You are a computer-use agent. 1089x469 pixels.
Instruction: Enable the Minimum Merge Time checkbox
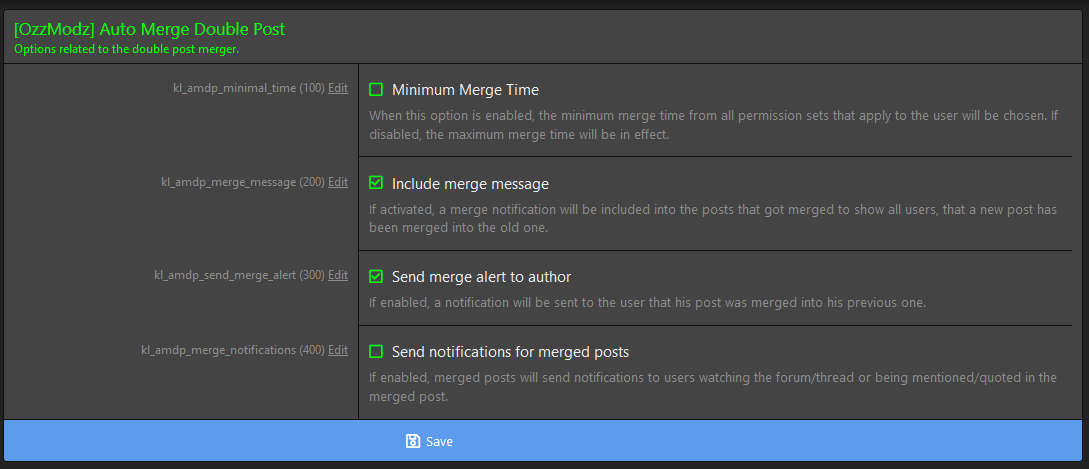pos(376,90)
